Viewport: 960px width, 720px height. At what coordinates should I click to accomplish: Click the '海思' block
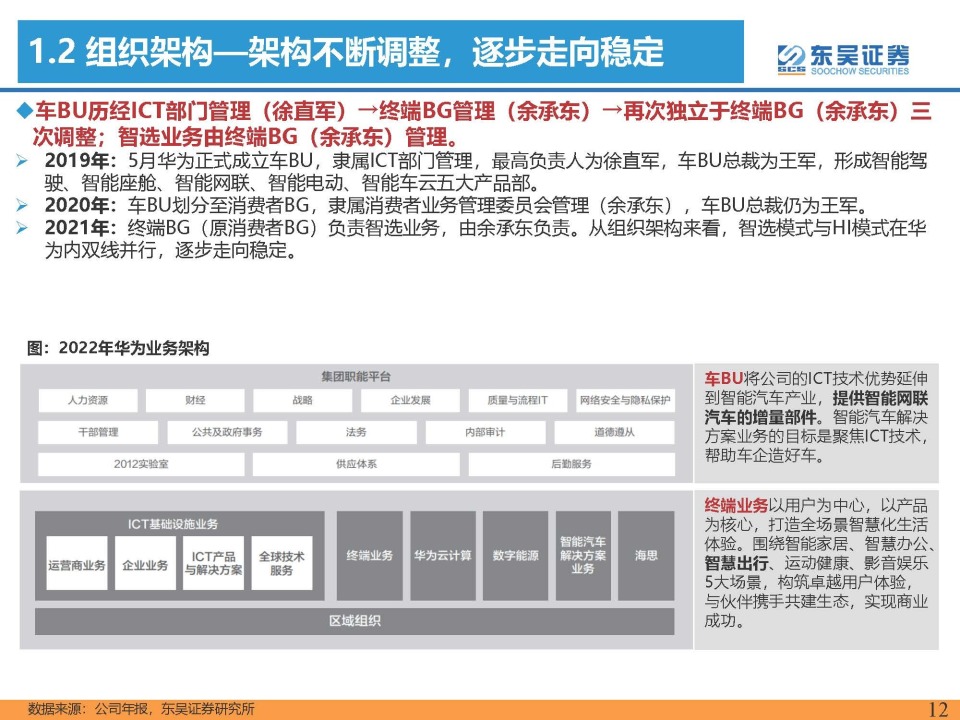coord(646,556)
